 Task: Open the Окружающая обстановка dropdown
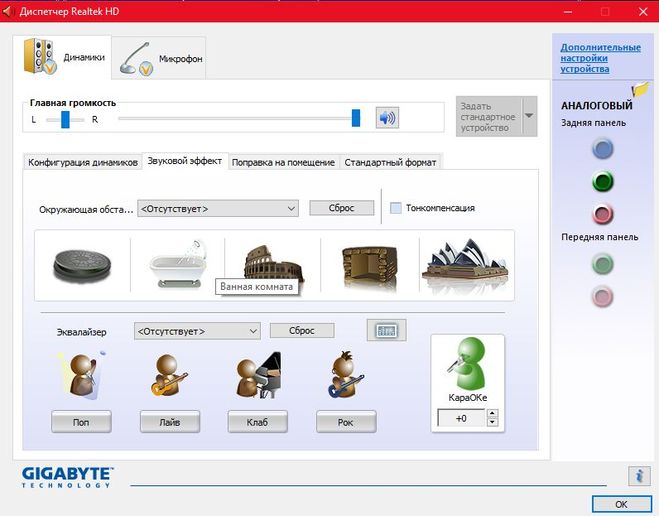218,208
